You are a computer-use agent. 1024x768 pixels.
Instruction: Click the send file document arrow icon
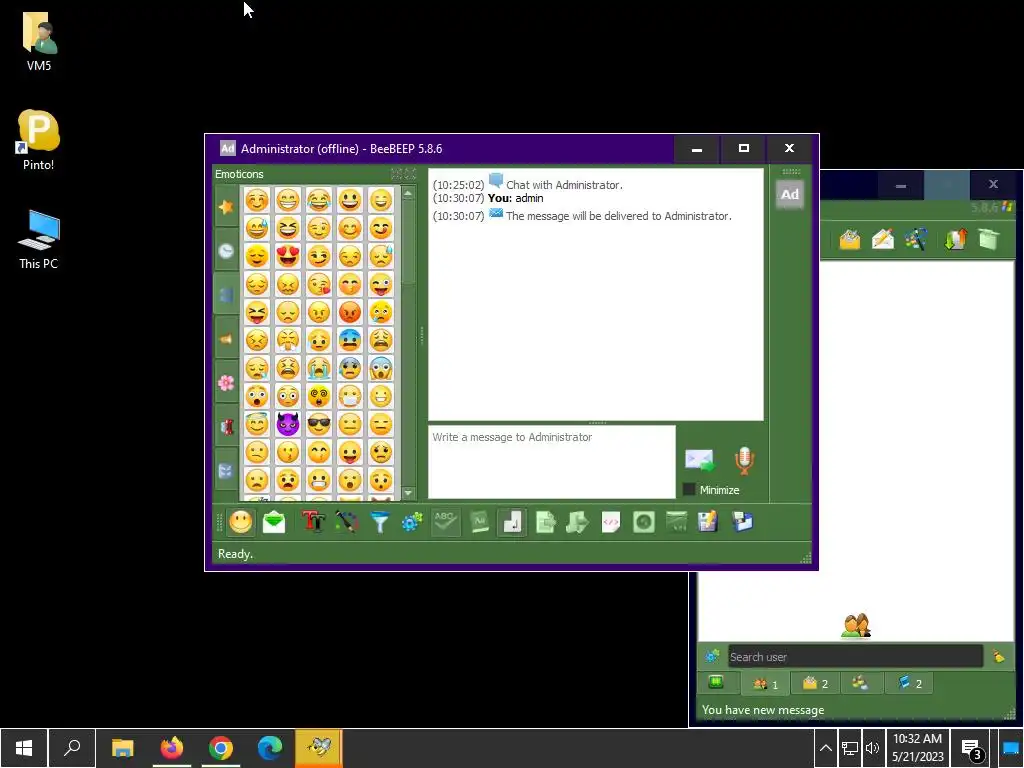(545, 522)
